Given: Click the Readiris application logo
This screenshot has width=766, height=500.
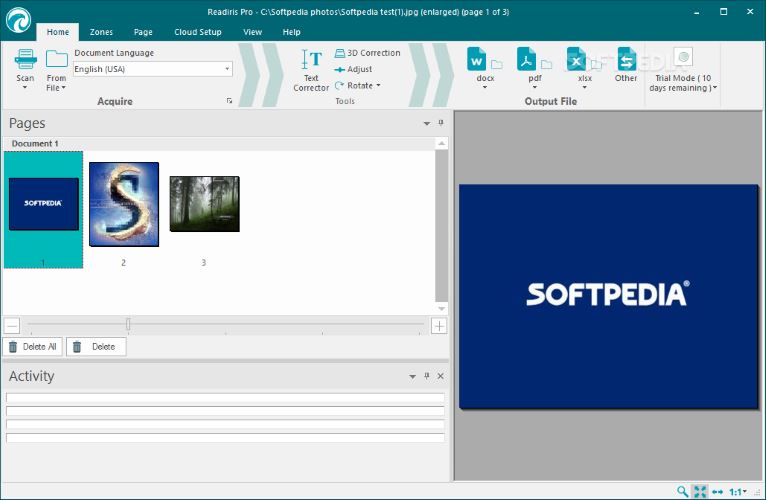Looking at the screenshot, I should click(x=19, y=21).
